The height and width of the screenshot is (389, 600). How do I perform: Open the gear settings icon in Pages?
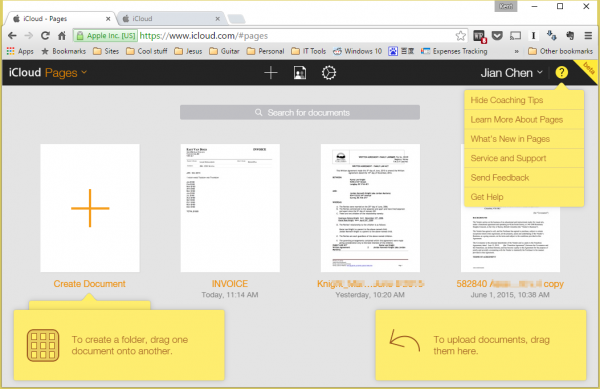329,72
